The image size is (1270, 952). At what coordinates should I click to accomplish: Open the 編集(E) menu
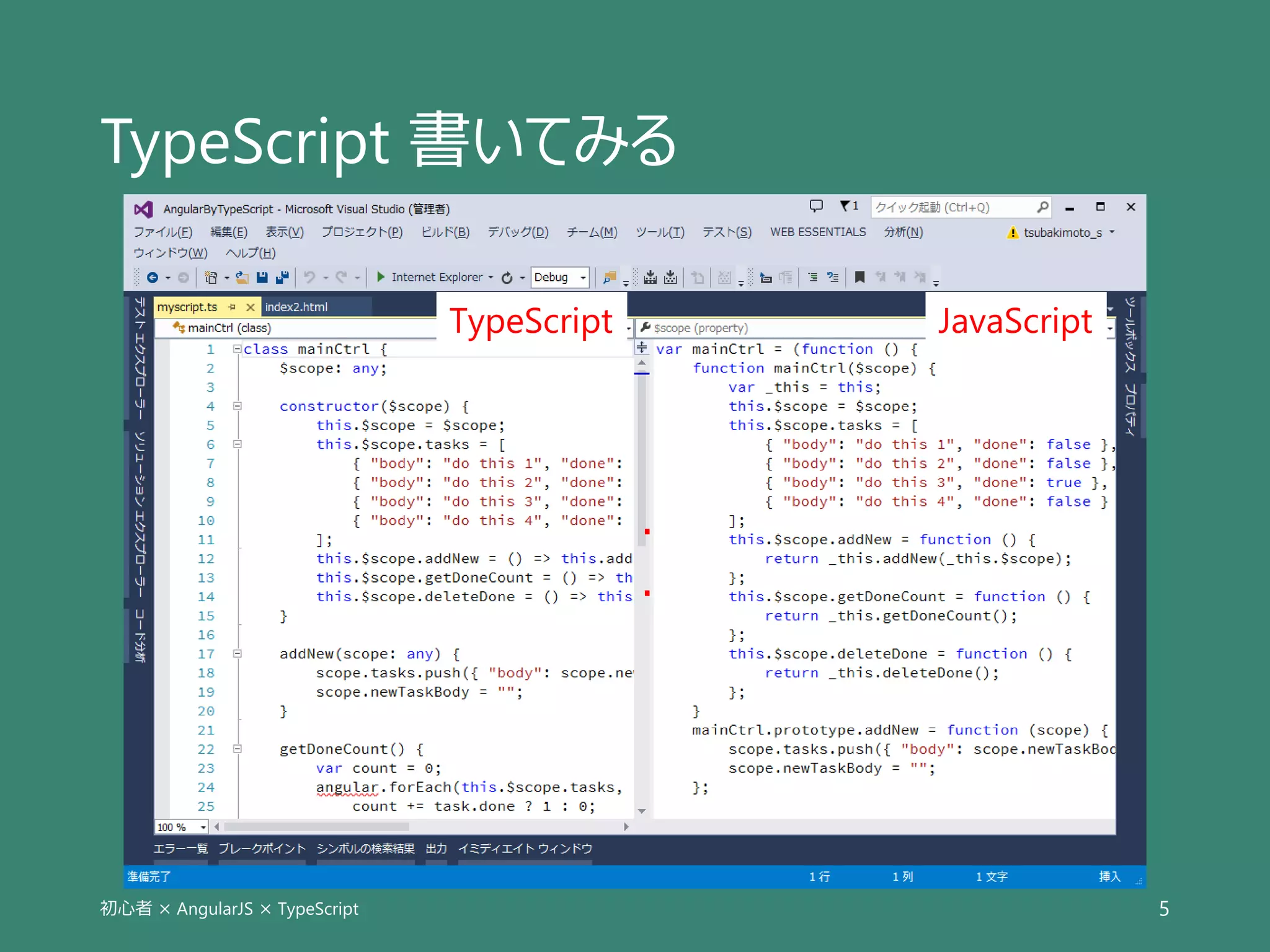pyautogui.click(x=229, y=232)
